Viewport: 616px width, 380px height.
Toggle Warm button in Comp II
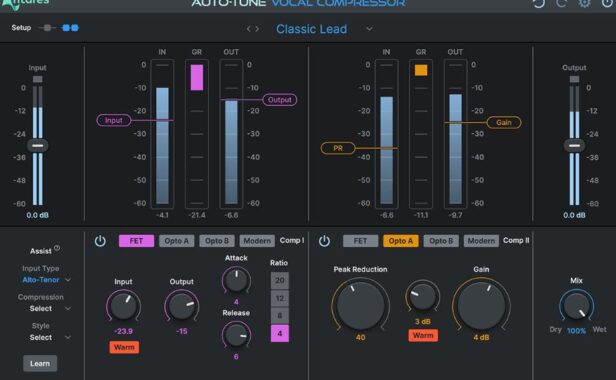(x=423, y=336)
